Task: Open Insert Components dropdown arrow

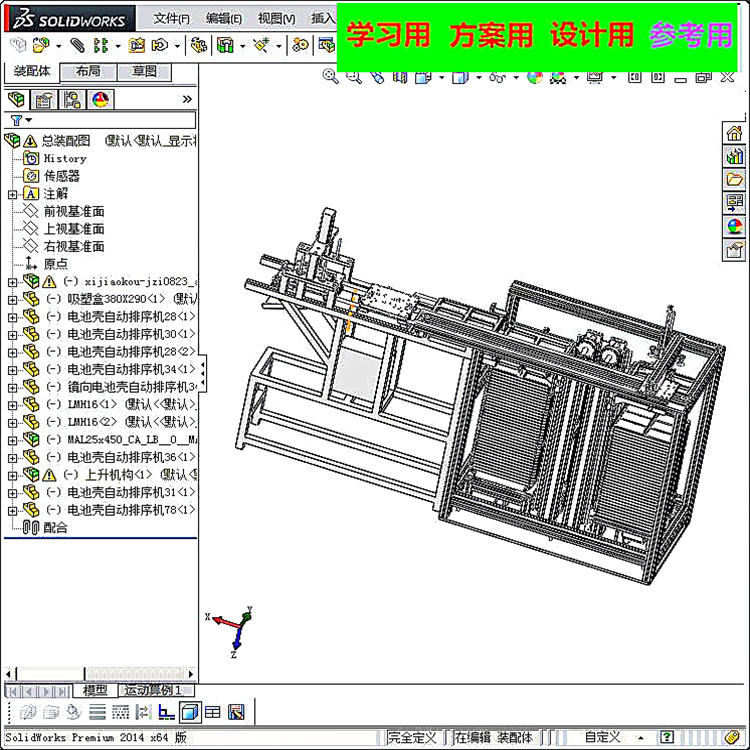Action: [x=59, y=46]
